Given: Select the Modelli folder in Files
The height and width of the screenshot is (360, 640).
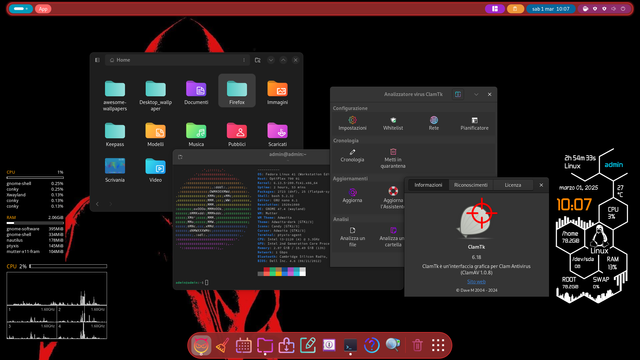Looking at the screenshot, I should click(156, 135).
